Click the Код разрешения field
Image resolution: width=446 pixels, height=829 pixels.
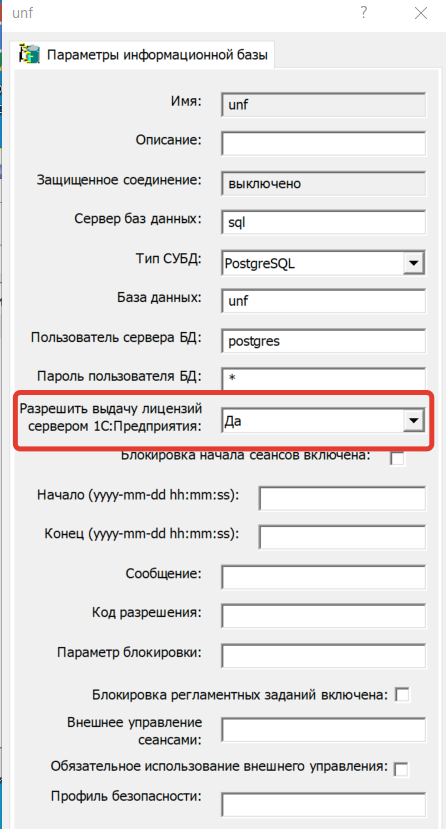coord(323,616)
